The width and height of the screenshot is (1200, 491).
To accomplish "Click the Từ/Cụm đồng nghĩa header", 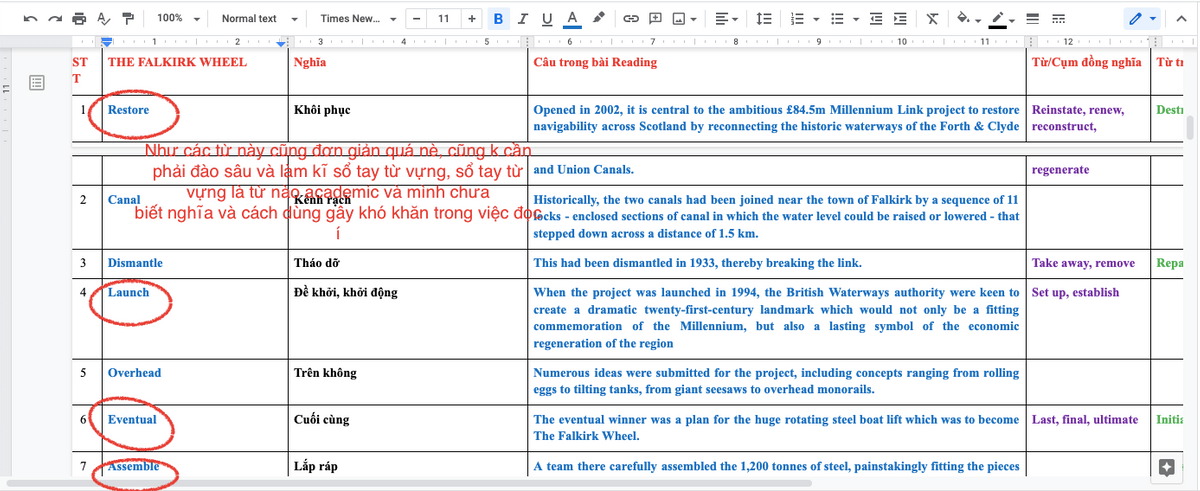I will (x=1088, y=62).
